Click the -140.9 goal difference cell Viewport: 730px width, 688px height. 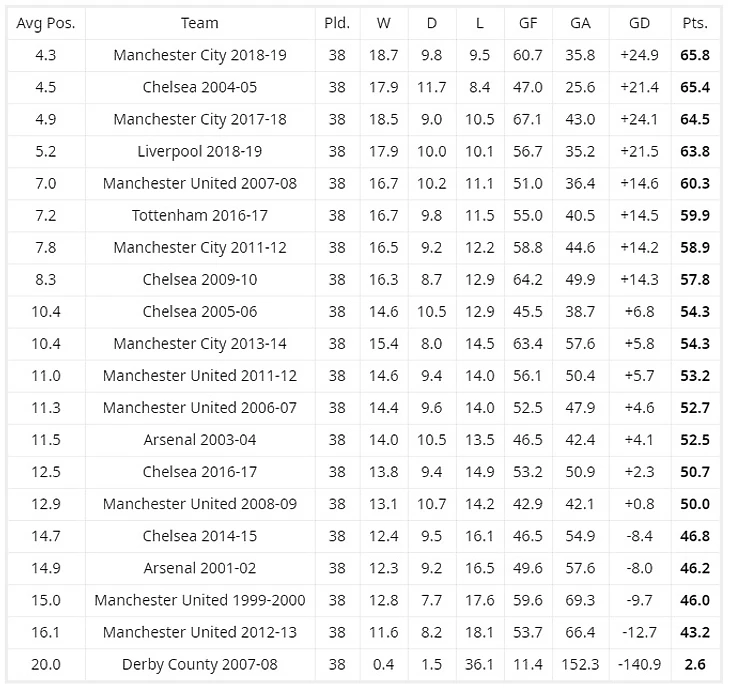coord(639,664)
